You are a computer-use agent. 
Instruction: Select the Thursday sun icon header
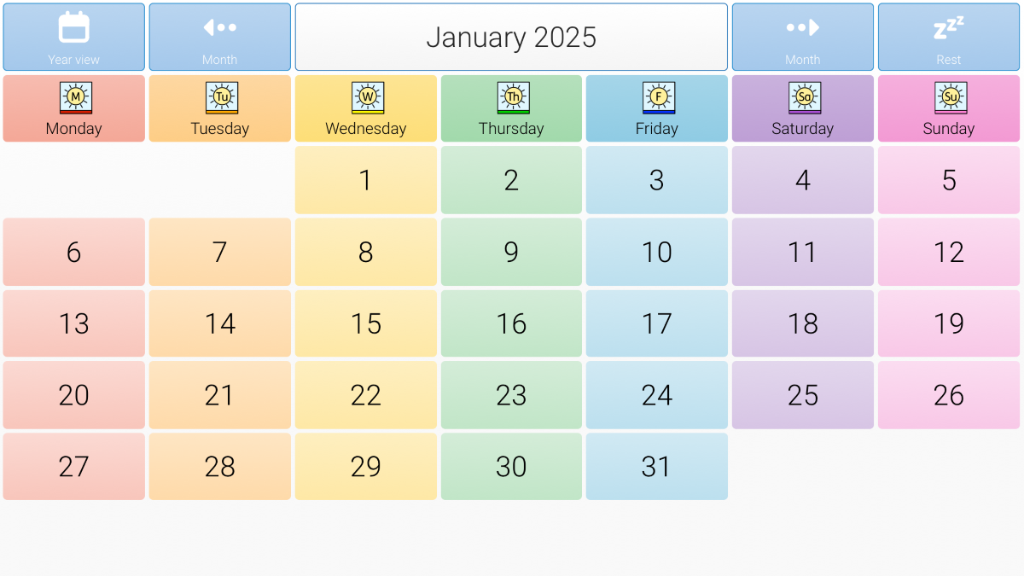(513, 98)
